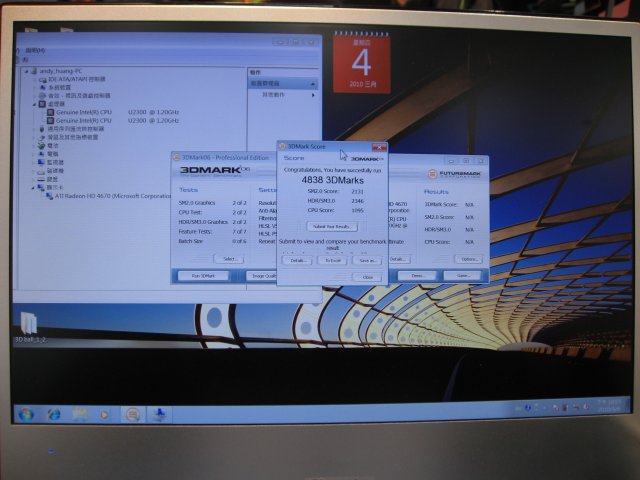Viewport: 640px width, 480px height.
Task: Open the Help (H) menu in Device Manager
Action: pyautogui.click(x=36, y=50)
